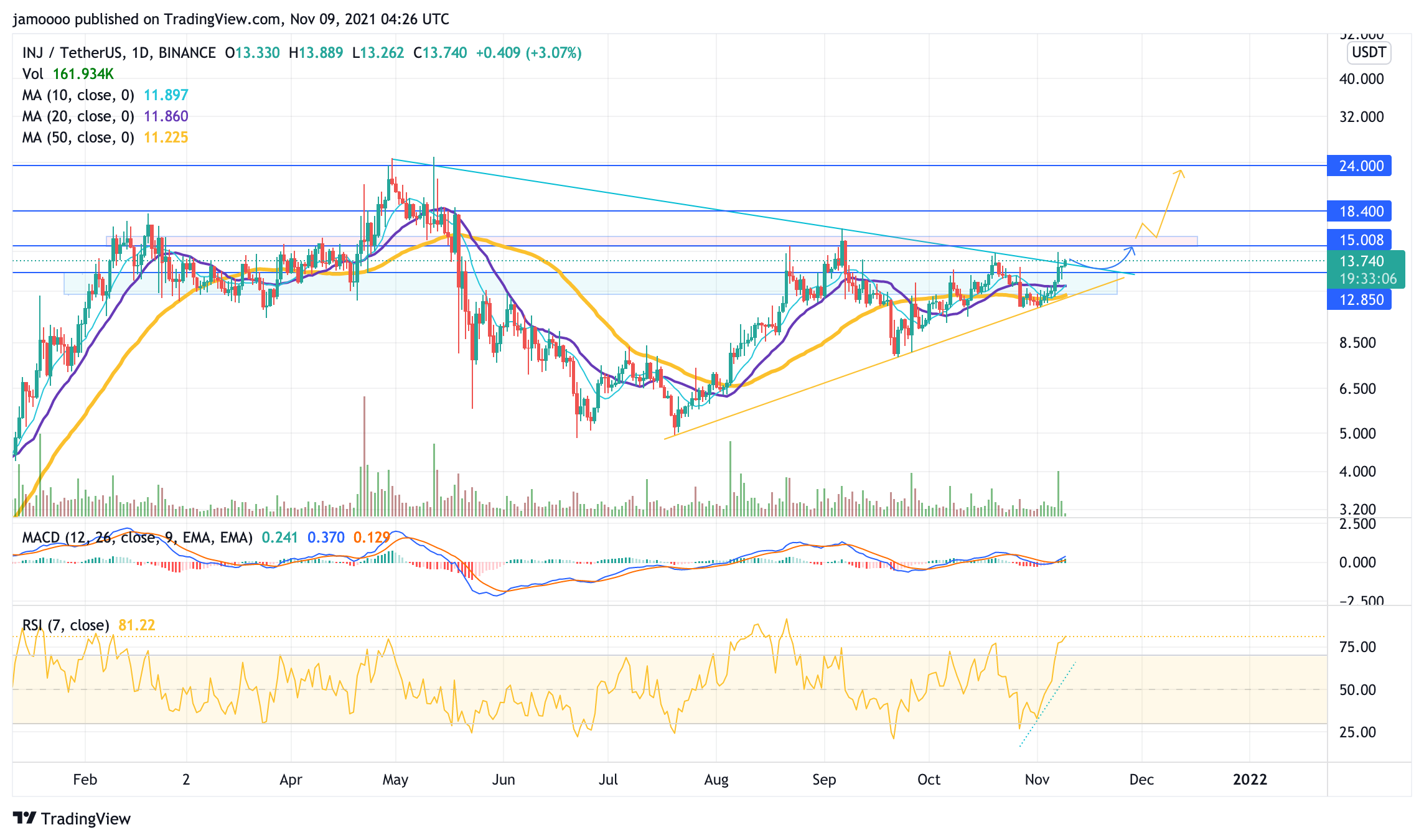Click the RSI 25.00 axis label
The image size is (1424, 840).
(1357, 732)
